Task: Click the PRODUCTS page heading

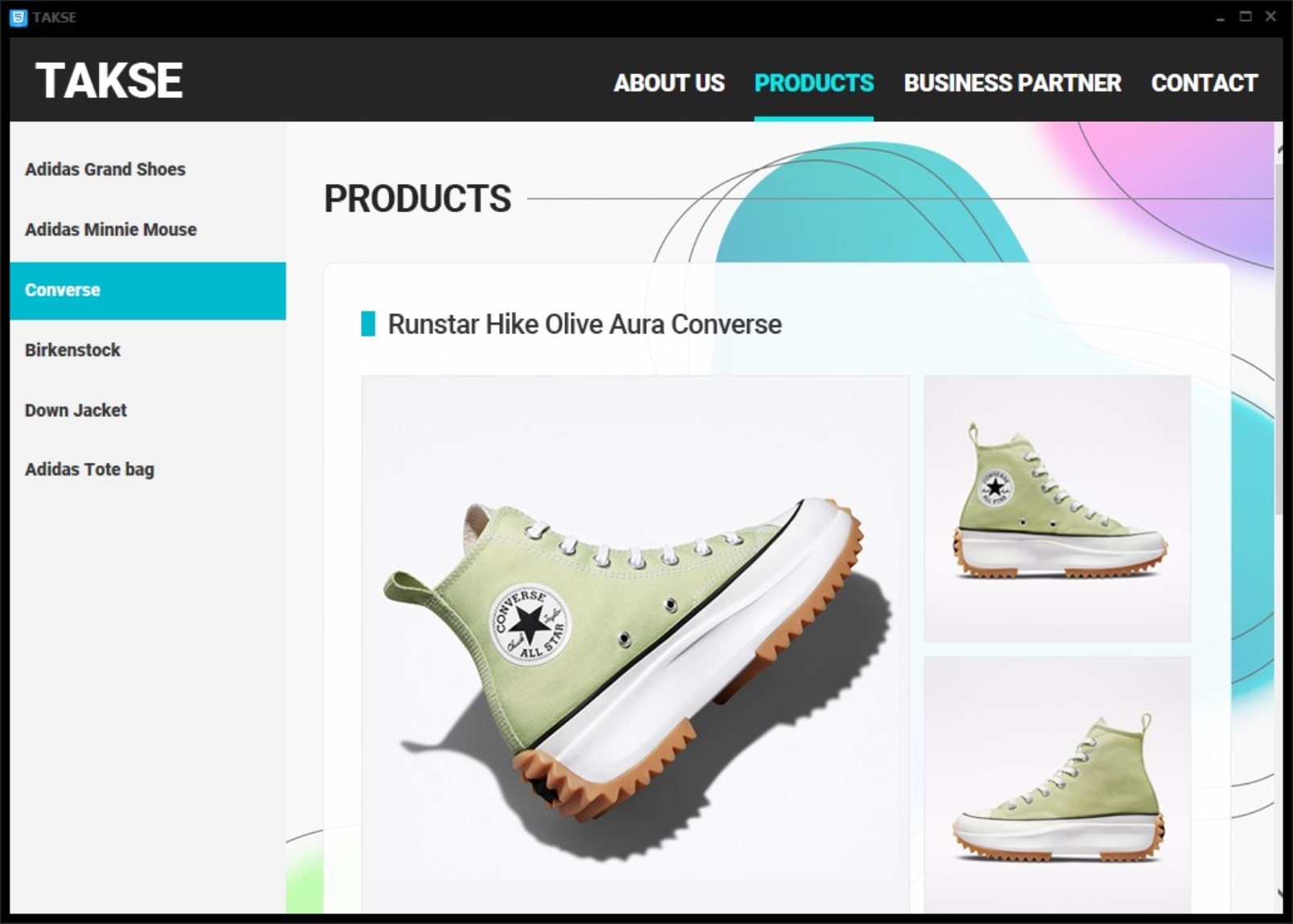Action: coord(417,198)
